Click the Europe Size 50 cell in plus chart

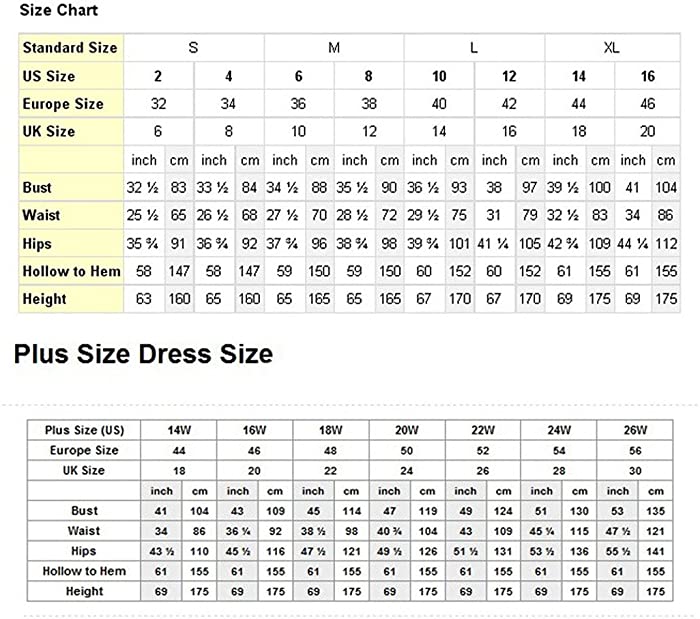tap(407, 451)
